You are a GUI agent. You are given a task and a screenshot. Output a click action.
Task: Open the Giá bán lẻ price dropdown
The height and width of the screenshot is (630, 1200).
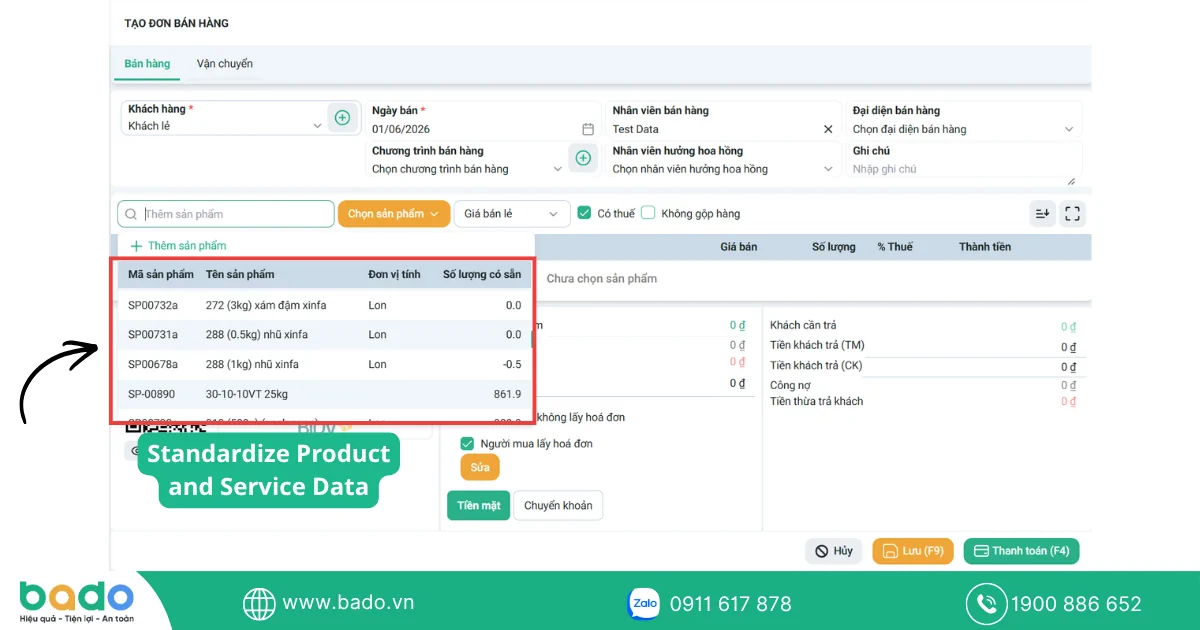coord(512,214)
